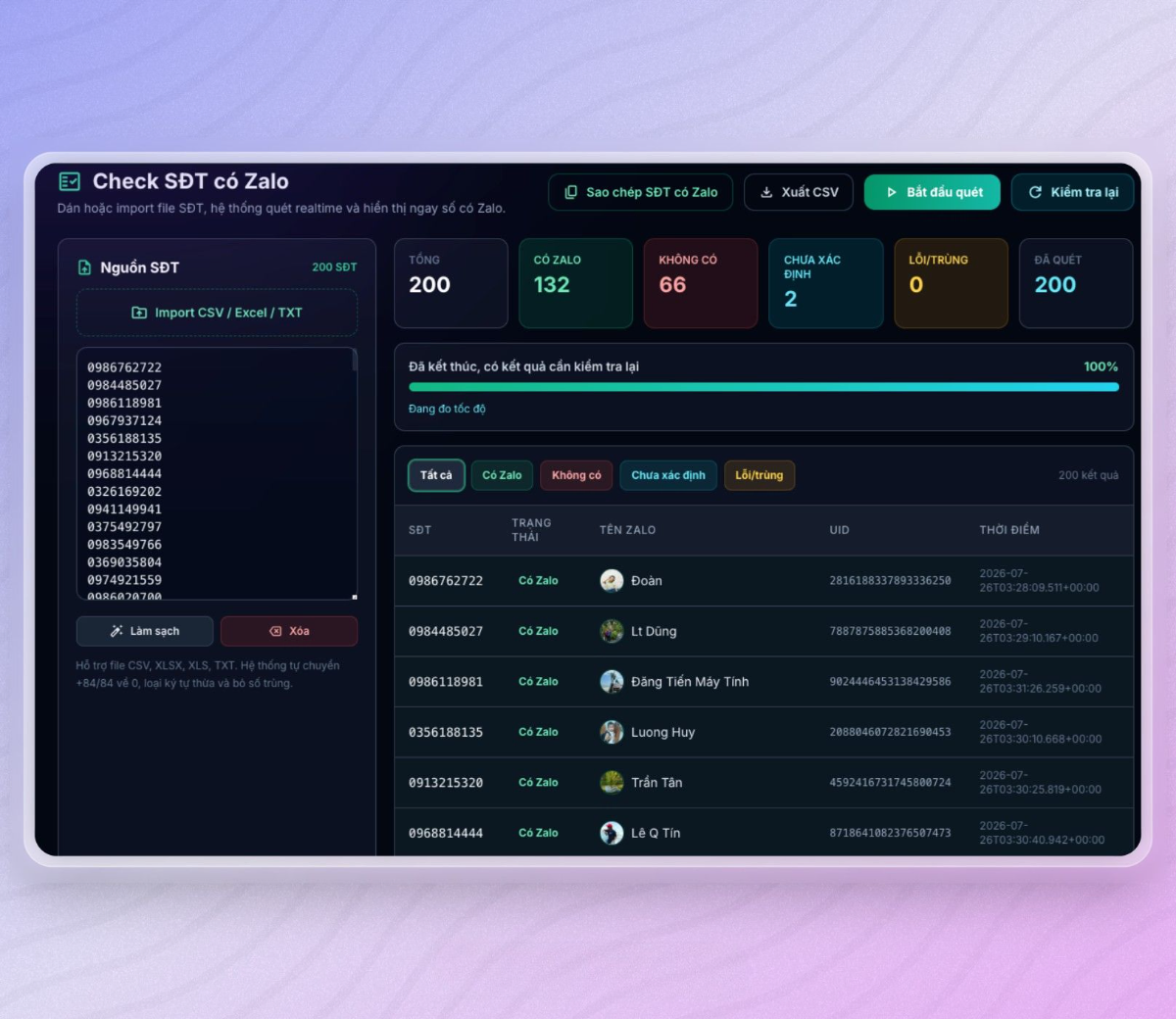
Task: Click phone number 0356188135 in the table
Action: [x=446, y=732]
